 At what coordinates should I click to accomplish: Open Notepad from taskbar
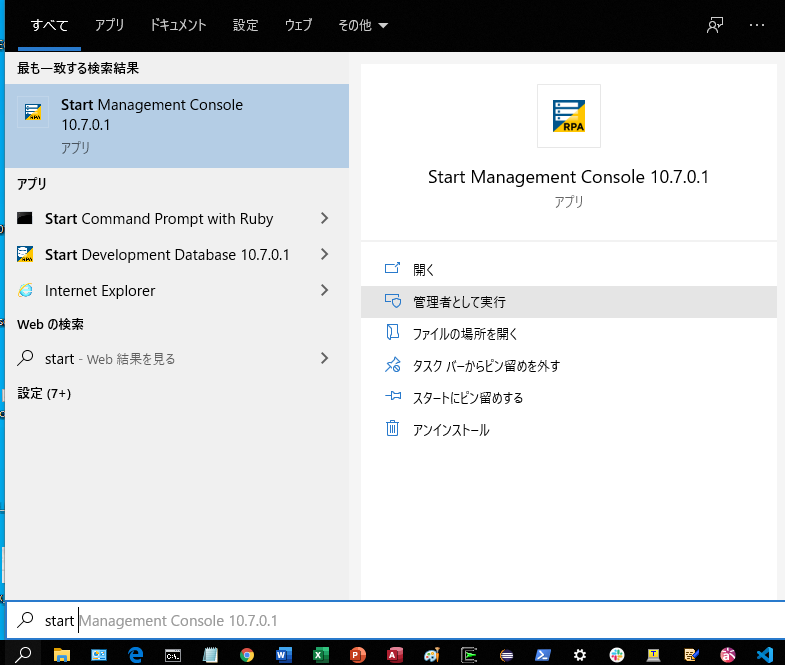tap(210, 654)
